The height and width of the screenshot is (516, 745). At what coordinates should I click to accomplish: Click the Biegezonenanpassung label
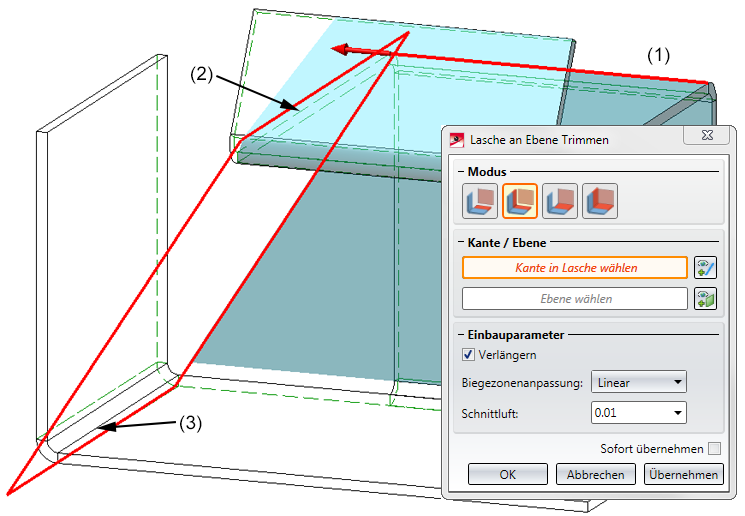(x=522, y=383)
